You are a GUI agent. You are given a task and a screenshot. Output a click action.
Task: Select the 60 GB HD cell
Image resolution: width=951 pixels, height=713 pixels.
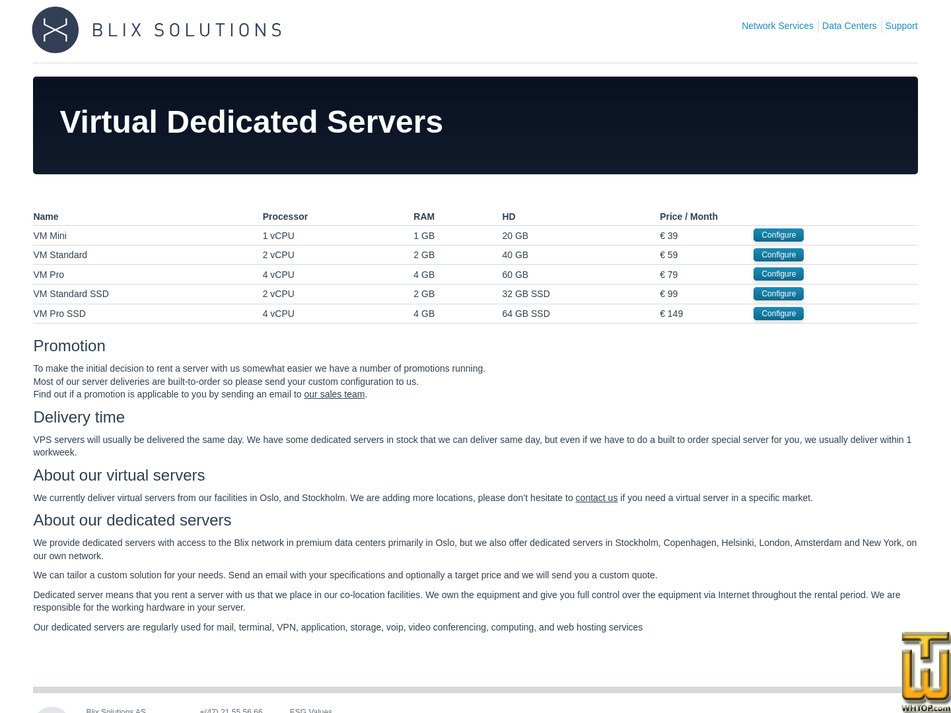(x=515, y=275)
